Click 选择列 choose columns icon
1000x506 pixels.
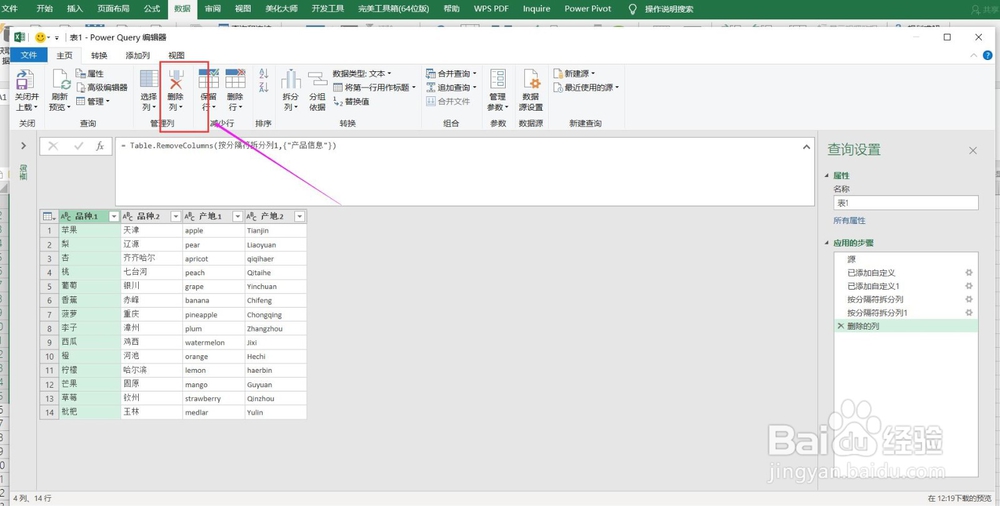coord(149,79)
